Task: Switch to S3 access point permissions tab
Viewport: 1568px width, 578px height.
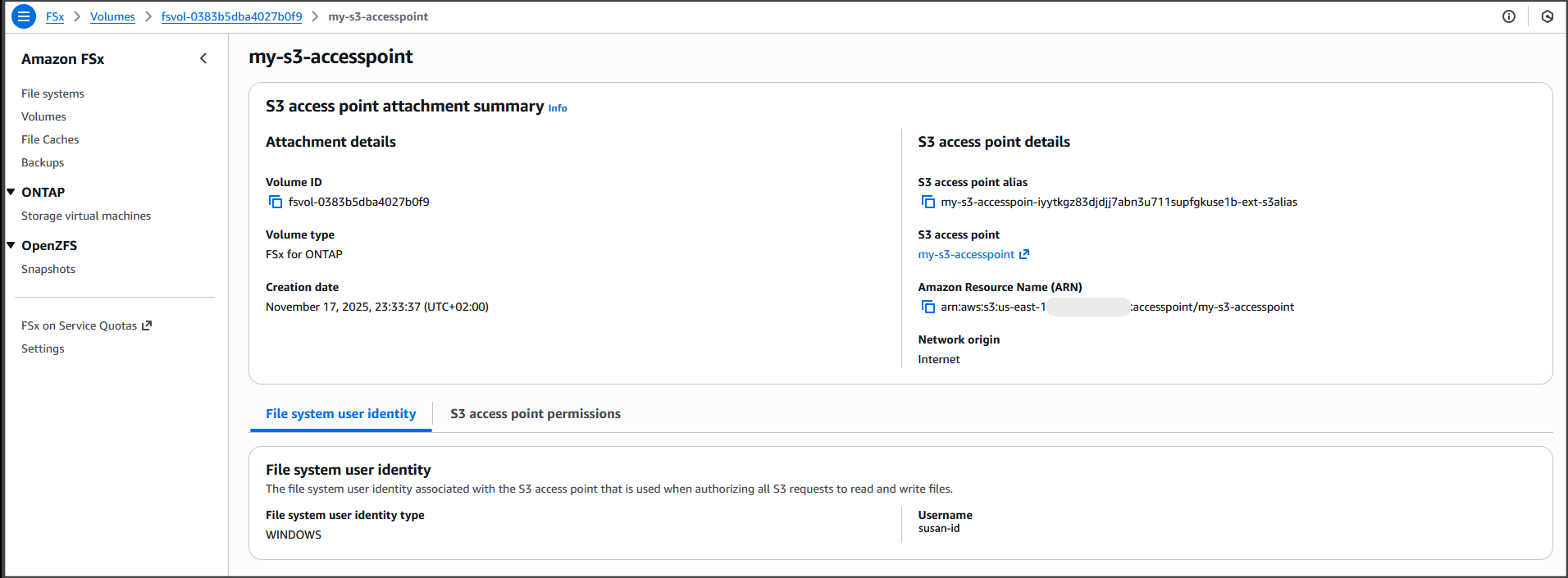Action: click(536, 414)
